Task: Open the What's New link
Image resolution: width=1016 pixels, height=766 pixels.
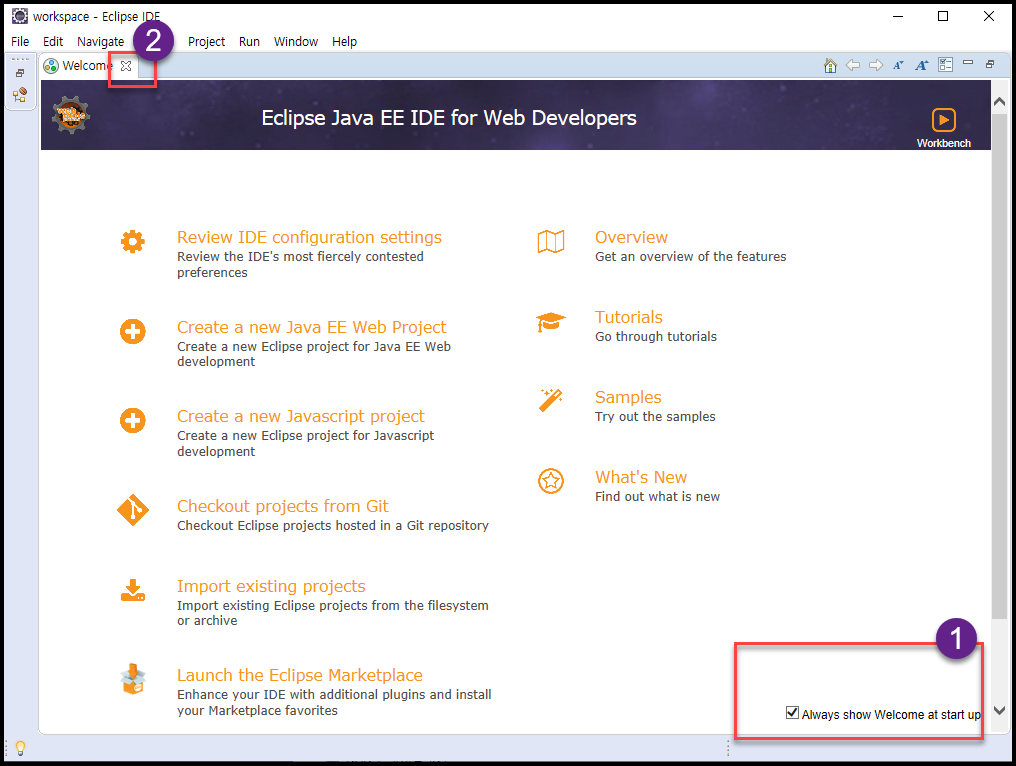Action: [641, 478]
